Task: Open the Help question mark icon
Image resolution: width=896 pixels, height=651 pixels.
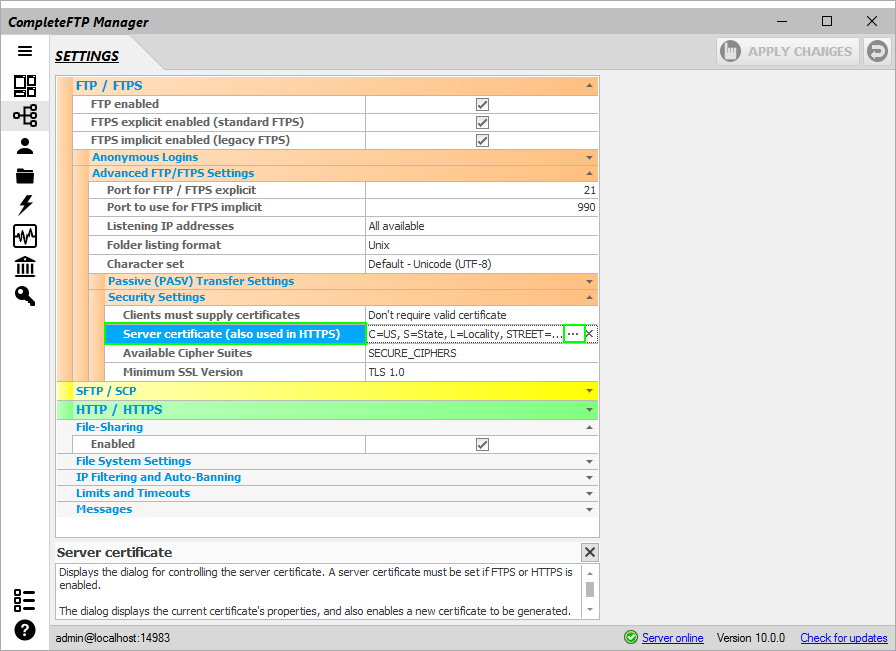Action: (x=25, y=630)
